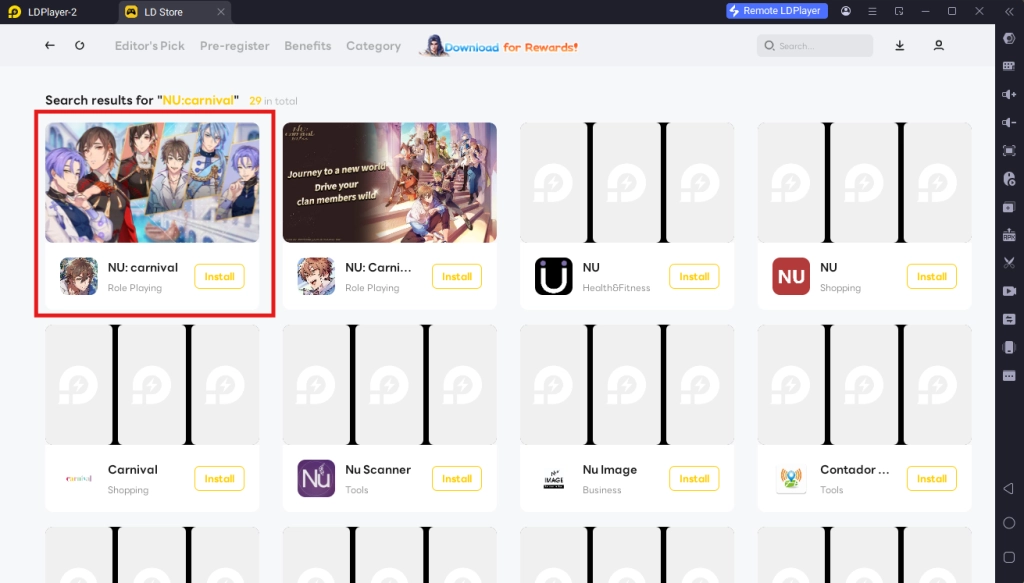Click the volume down icon

(x=1009, y=122)
